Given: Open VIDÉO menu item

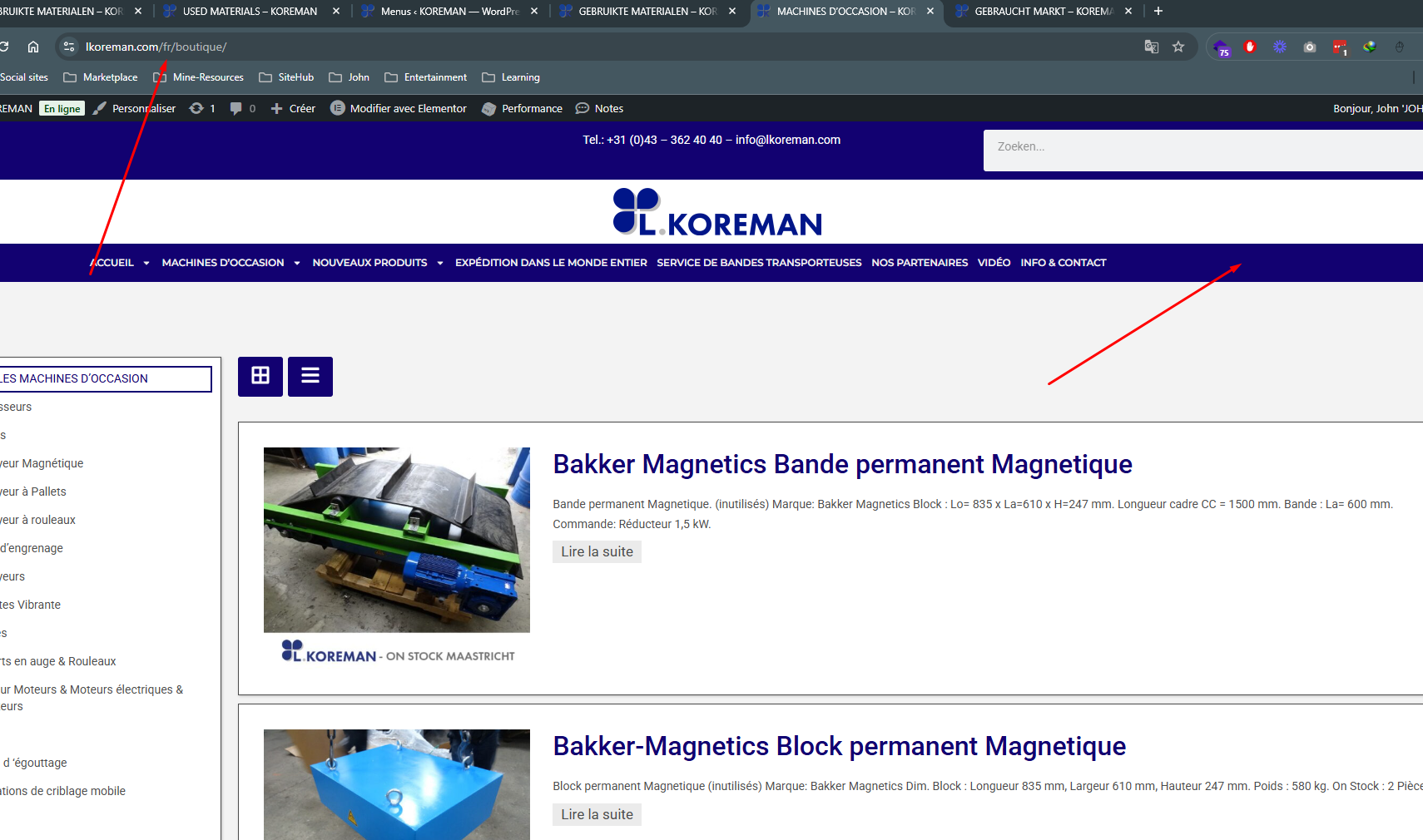Looking at the screenshot, I should (994, 263).
